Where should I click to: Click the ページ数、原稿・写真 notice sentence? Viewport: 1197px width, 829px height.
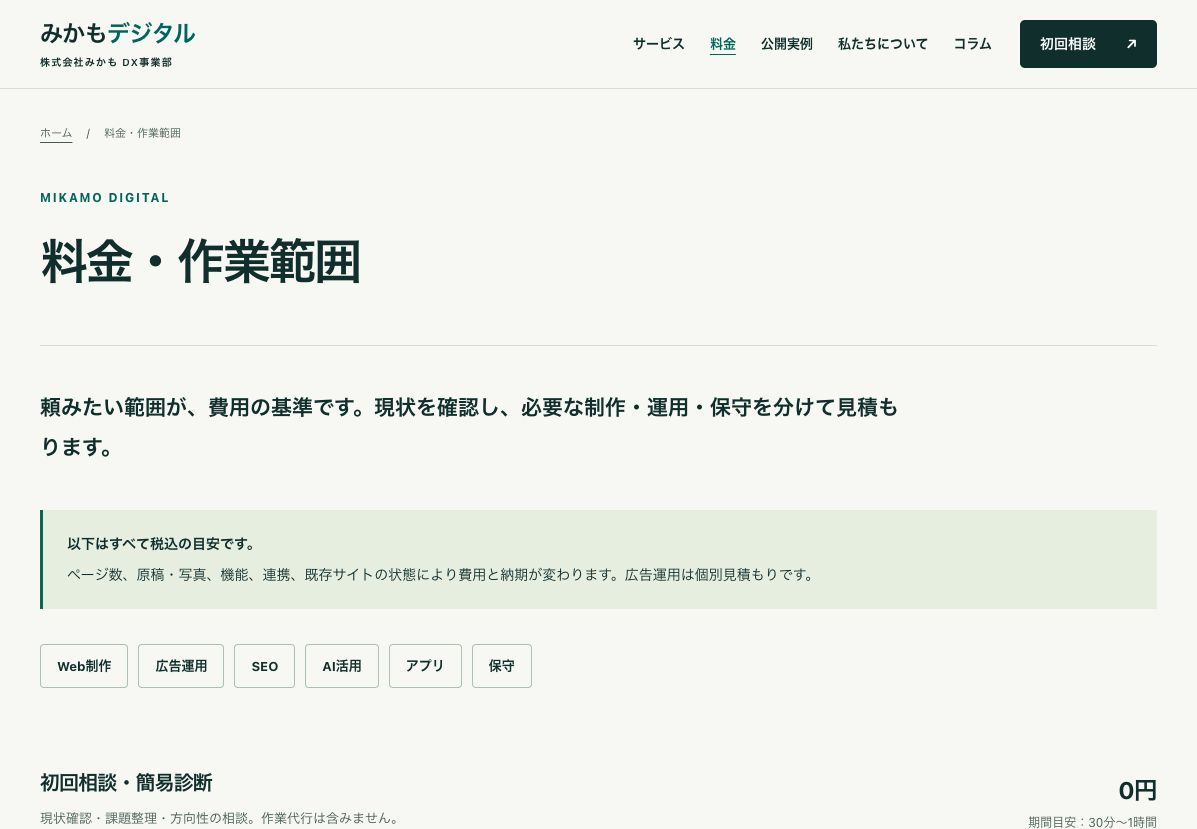click(440, 575)
